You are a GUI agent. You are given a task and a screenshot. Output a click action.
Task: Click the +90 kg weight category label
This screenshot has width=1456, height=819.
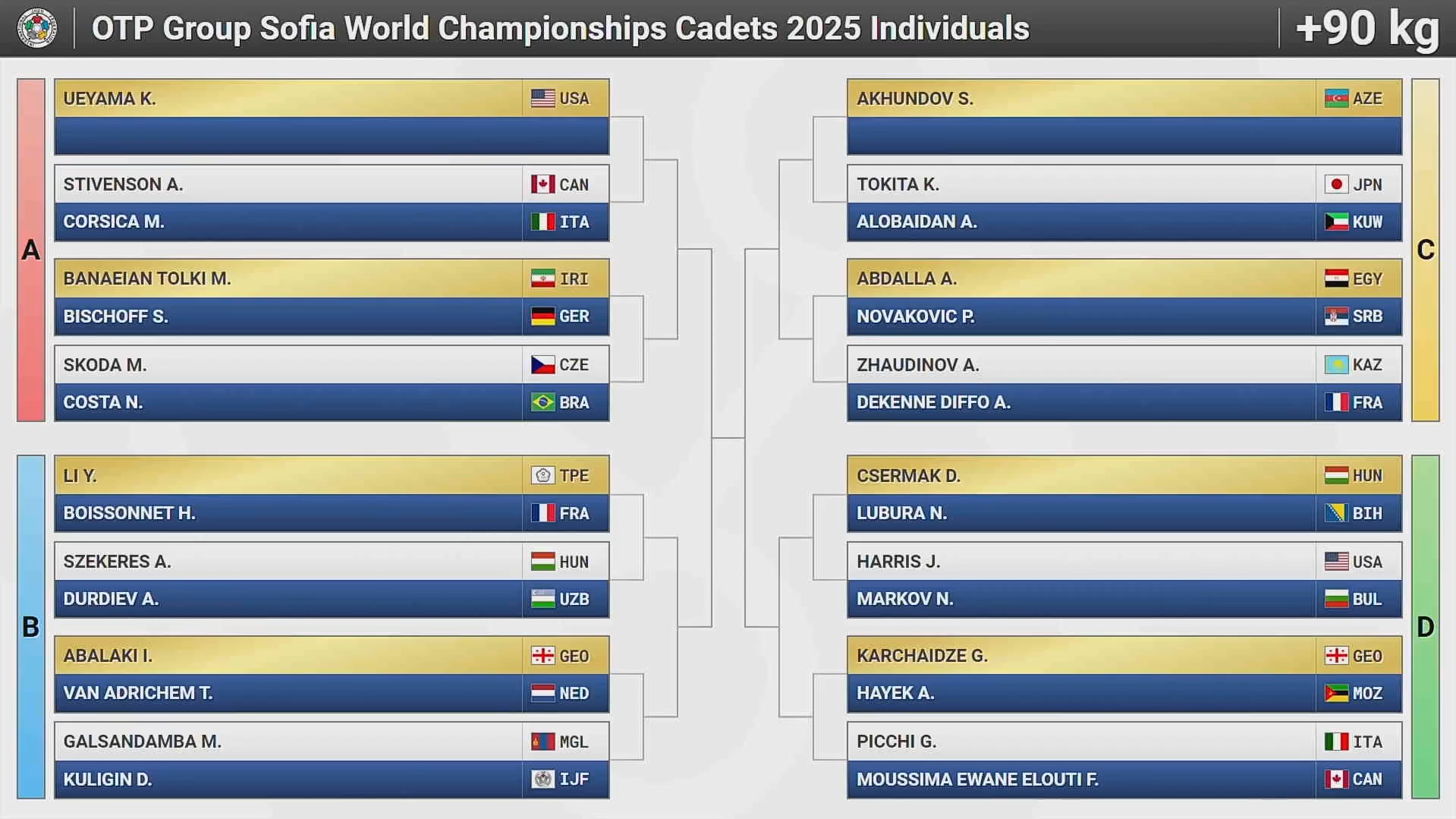[x=1367, y=29]
